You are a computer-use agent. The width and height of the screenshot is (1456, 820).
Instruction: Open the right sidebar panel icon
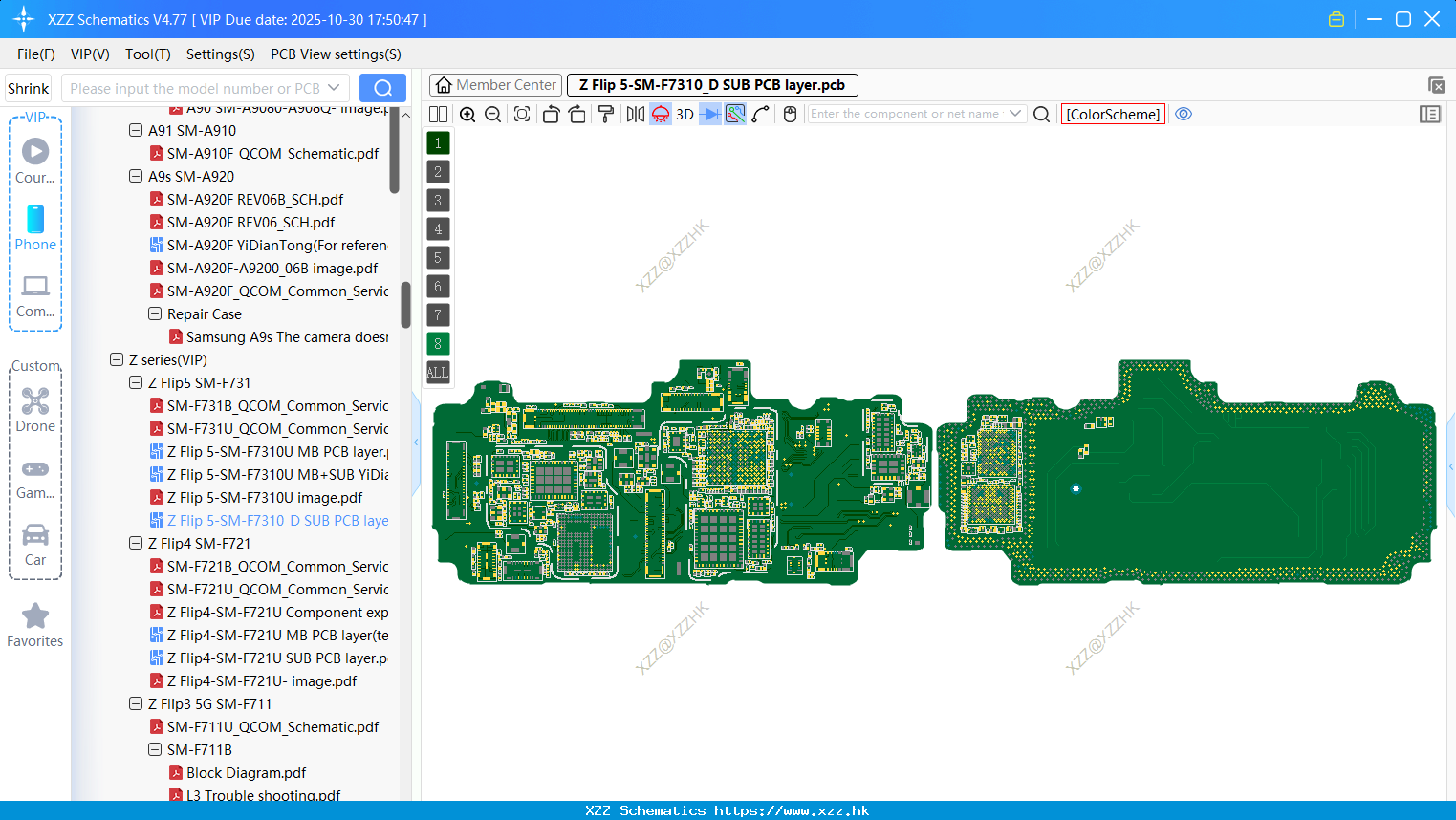1430,114
